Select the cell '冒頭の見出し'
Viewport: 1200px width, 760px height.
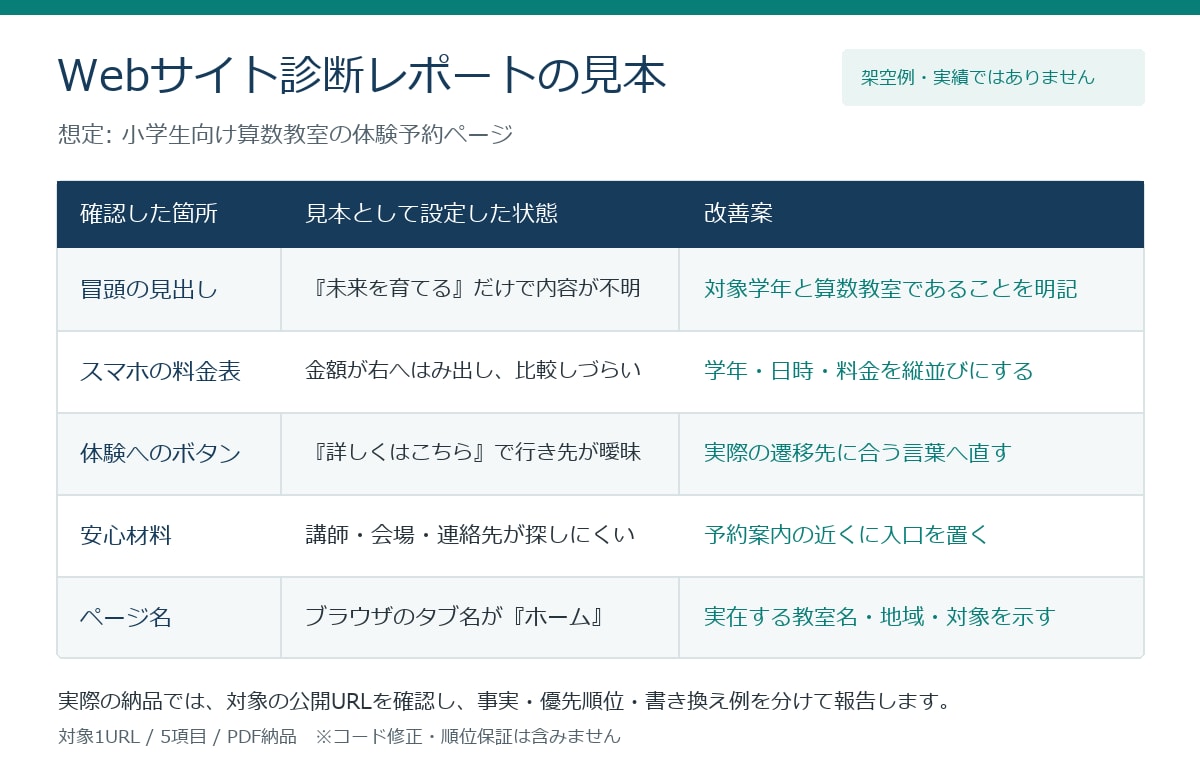tap(169, 290)
